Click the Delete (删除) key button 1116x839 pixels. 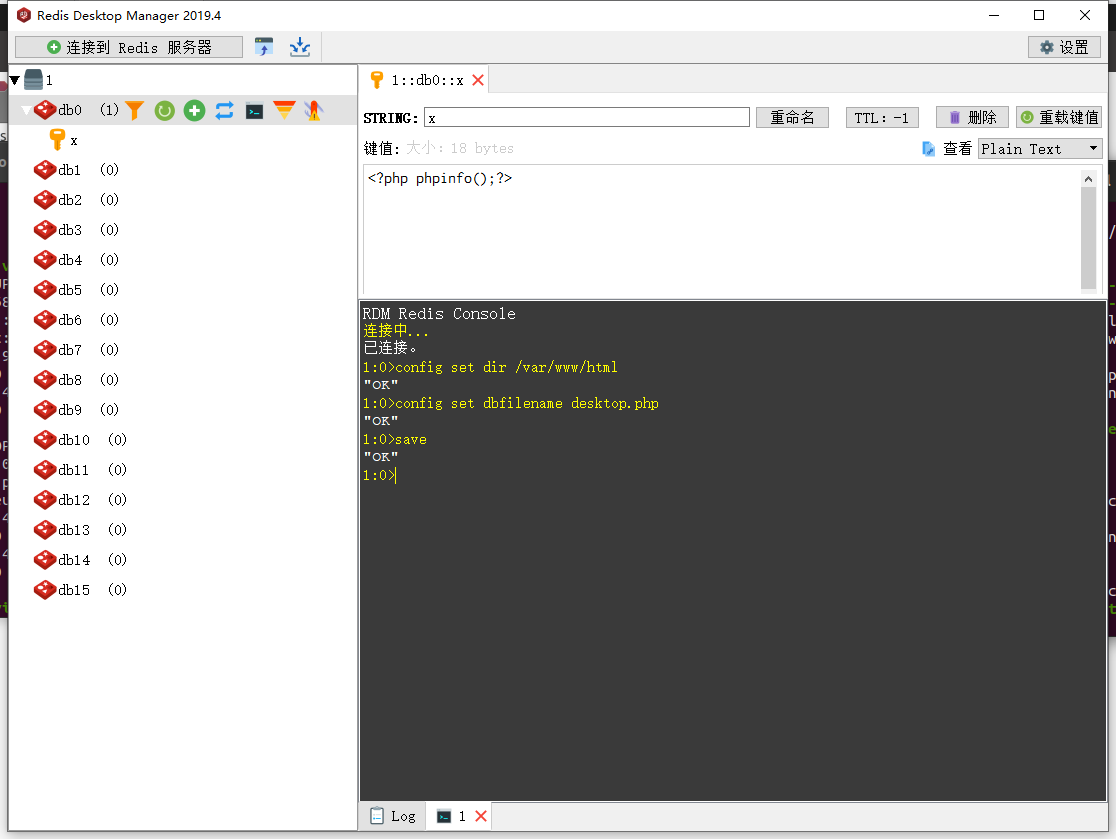click(972, 117)
